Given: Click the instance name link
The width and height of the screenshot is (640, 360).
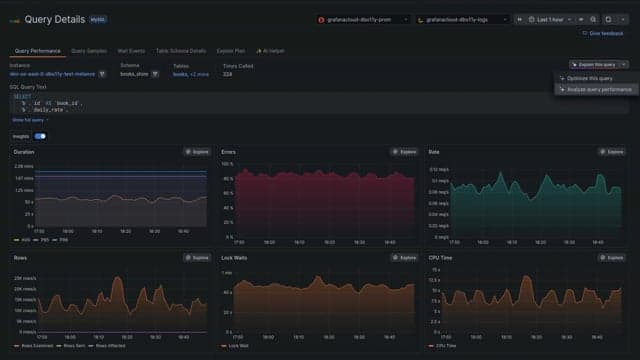Looking at the screenshot, I should point(52,74).
